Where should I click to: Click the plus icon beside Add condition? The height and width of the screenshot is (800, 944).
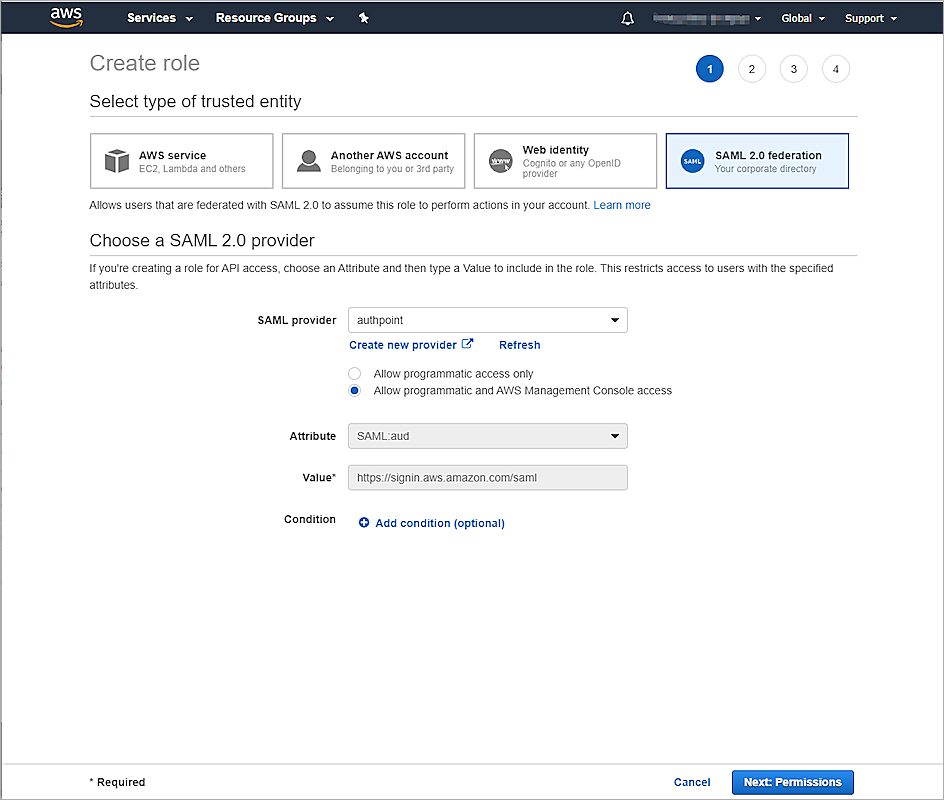click(x=364, y=523)
